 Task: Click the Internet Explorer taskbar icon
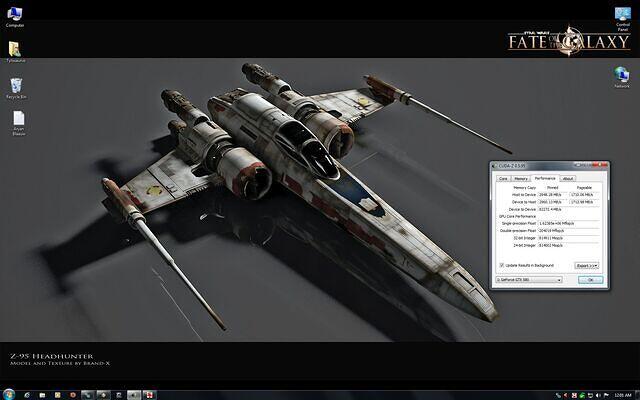[30, 393]
